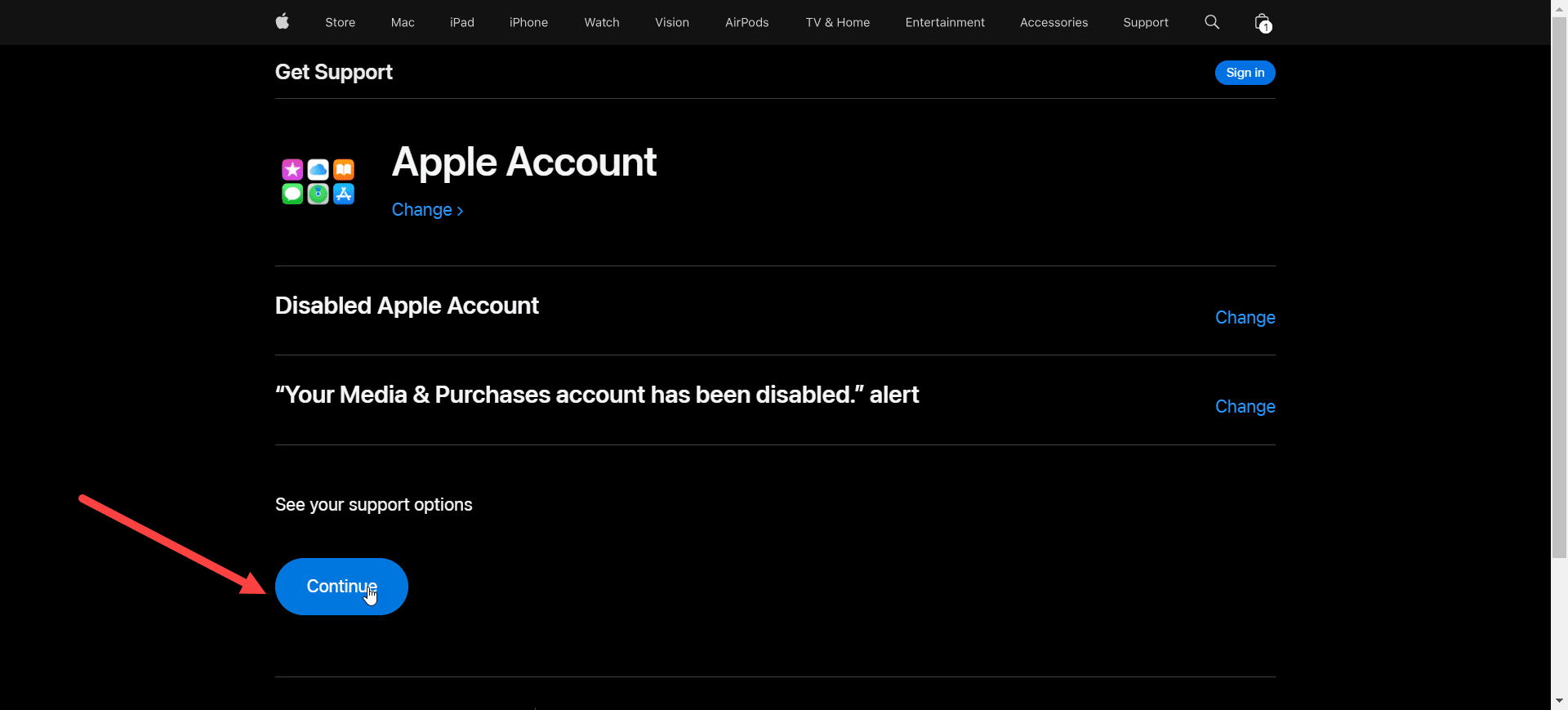
Task: Open the shopping bag icon
Action: 1263,23
